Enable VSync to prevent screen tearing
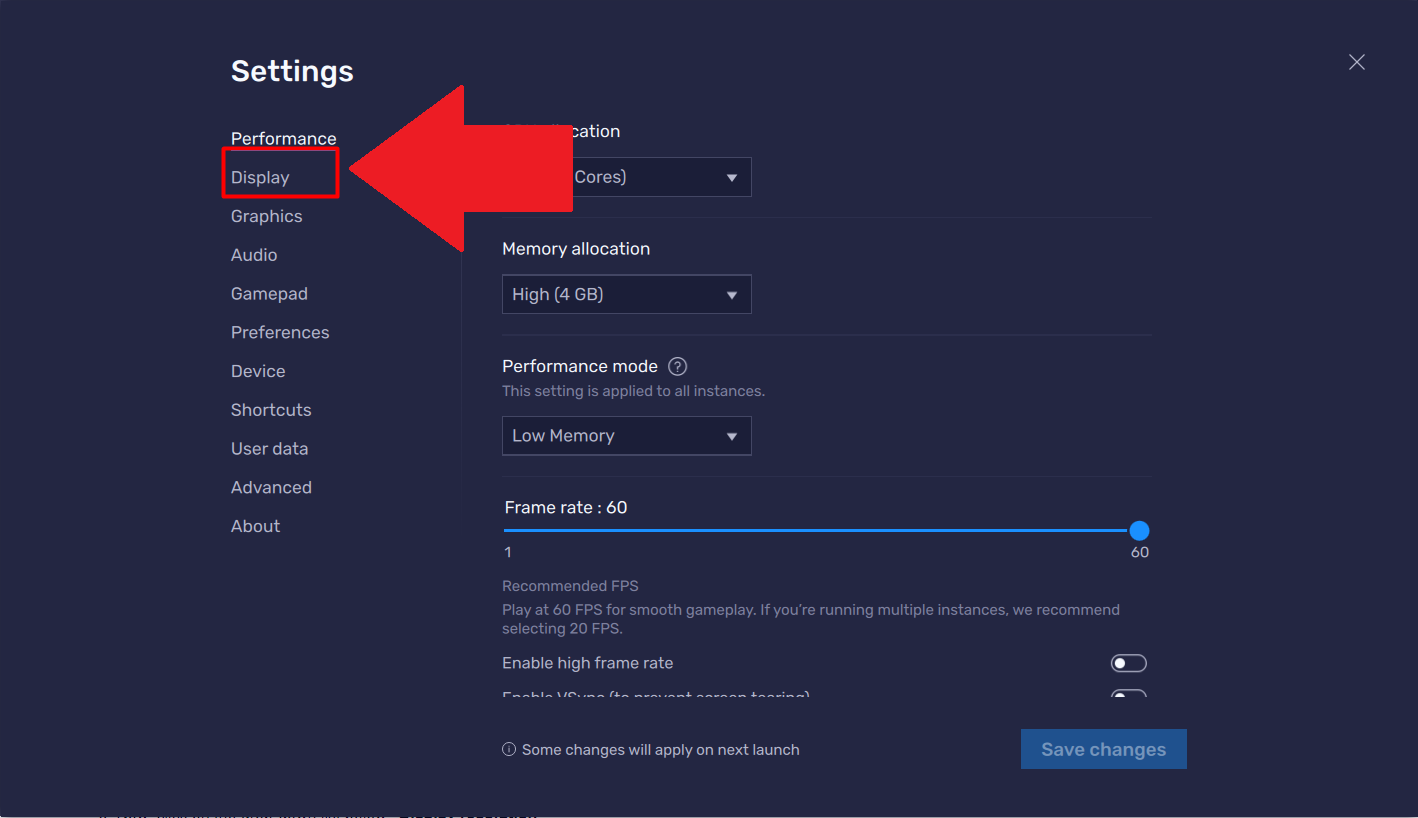 [x=1128, y=695]
